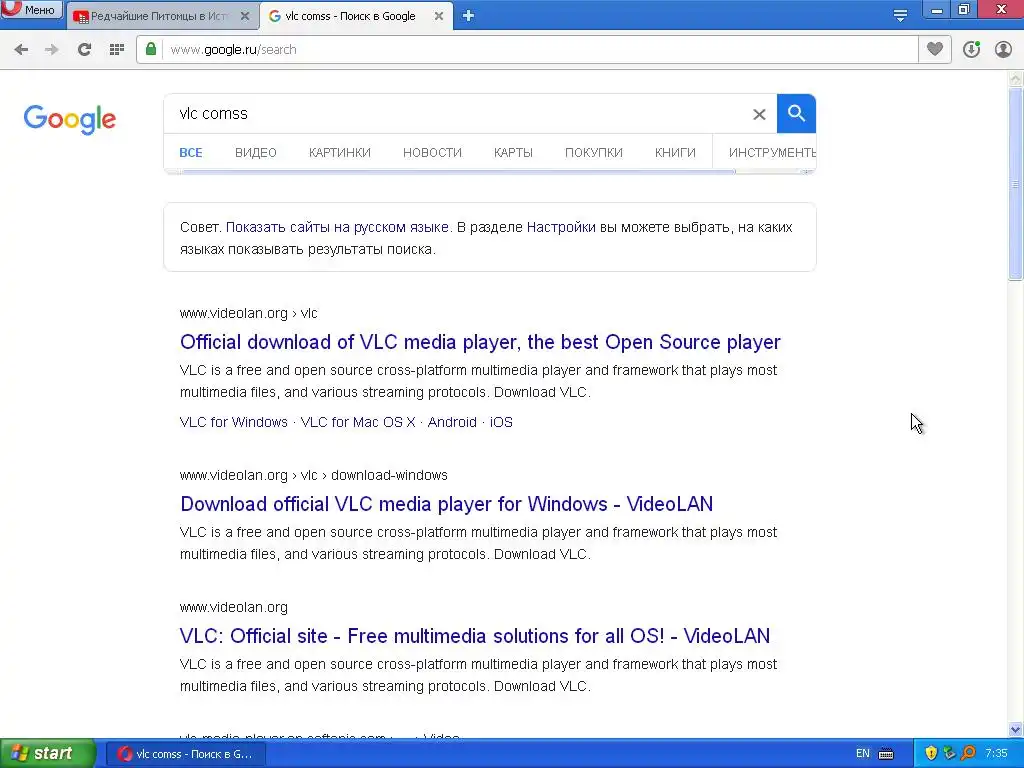Image resolution: width=1024 pixels, height=768 pixels.
Task: Open the Opera Меню button
Action: 31,9
